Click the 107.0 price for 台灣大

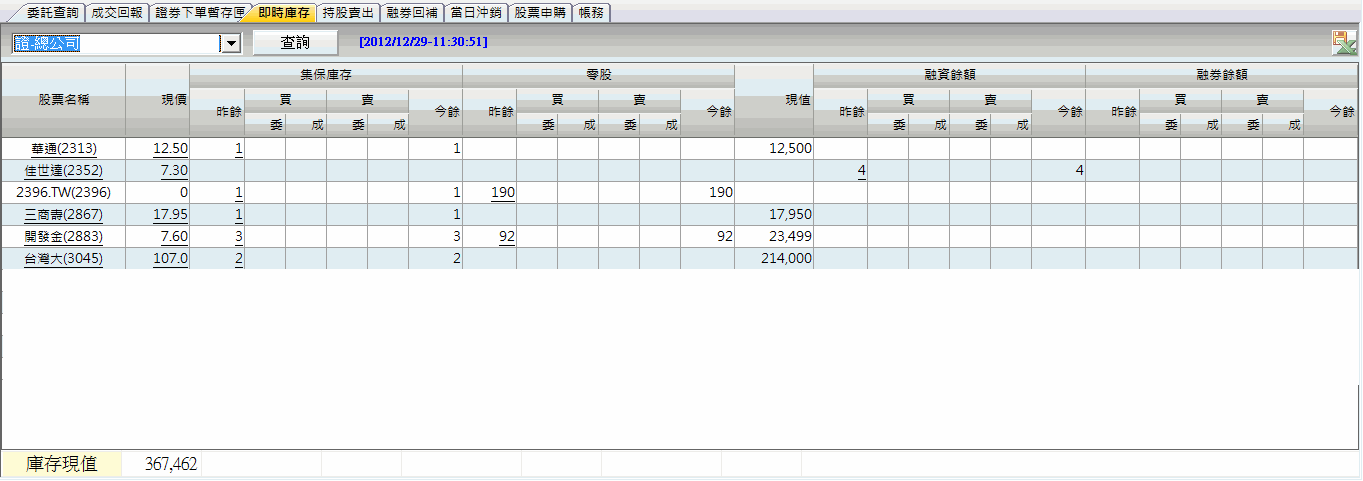(170, 258)
